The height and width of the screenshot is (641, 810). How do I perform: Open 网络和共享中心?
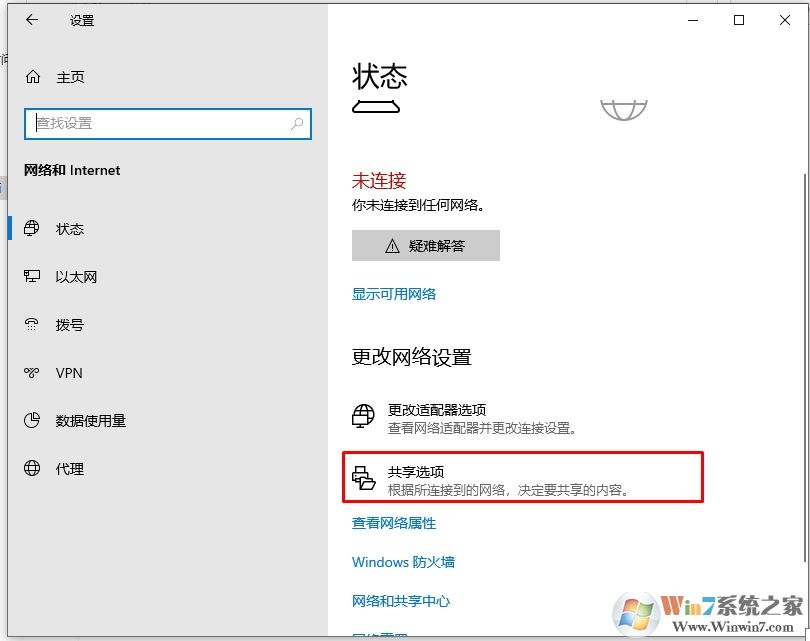(x=403, y=601)
